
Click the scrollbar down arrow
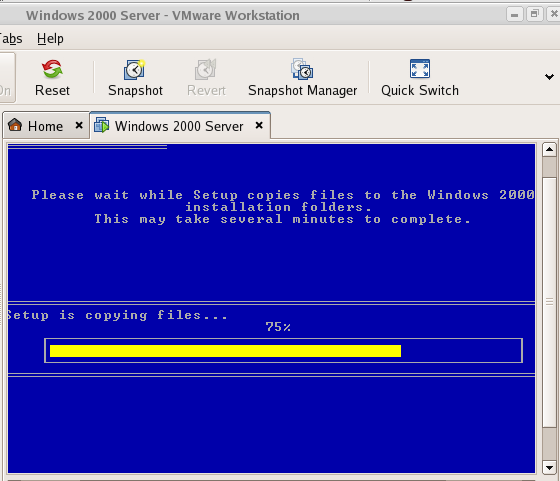tap(549, 467)
